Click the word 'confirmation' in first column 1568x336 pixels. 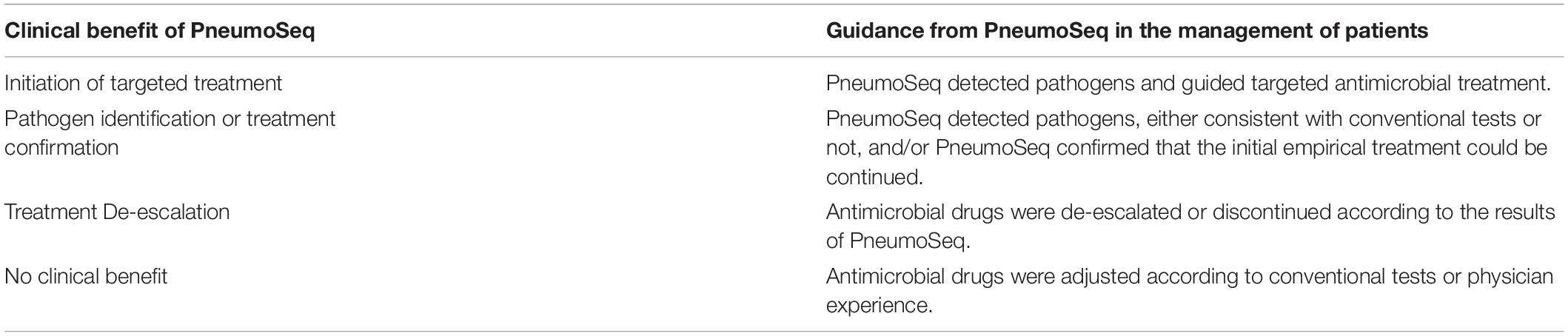pyautogui.click(x=61, y=148)
